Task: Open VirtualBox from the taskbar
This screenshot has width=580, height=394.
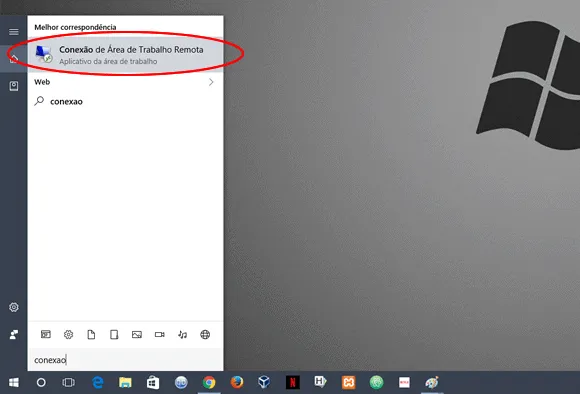Action: pos(264,382)
